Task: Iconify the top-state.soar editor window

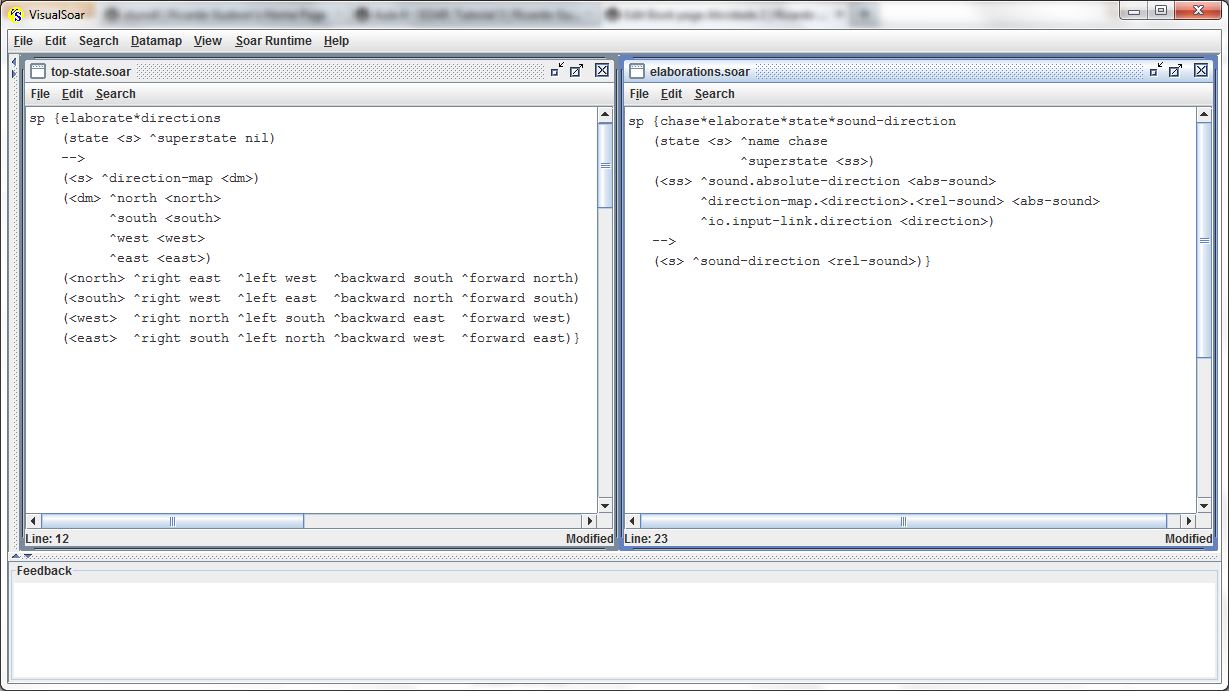Action: [x=557, y=70]
